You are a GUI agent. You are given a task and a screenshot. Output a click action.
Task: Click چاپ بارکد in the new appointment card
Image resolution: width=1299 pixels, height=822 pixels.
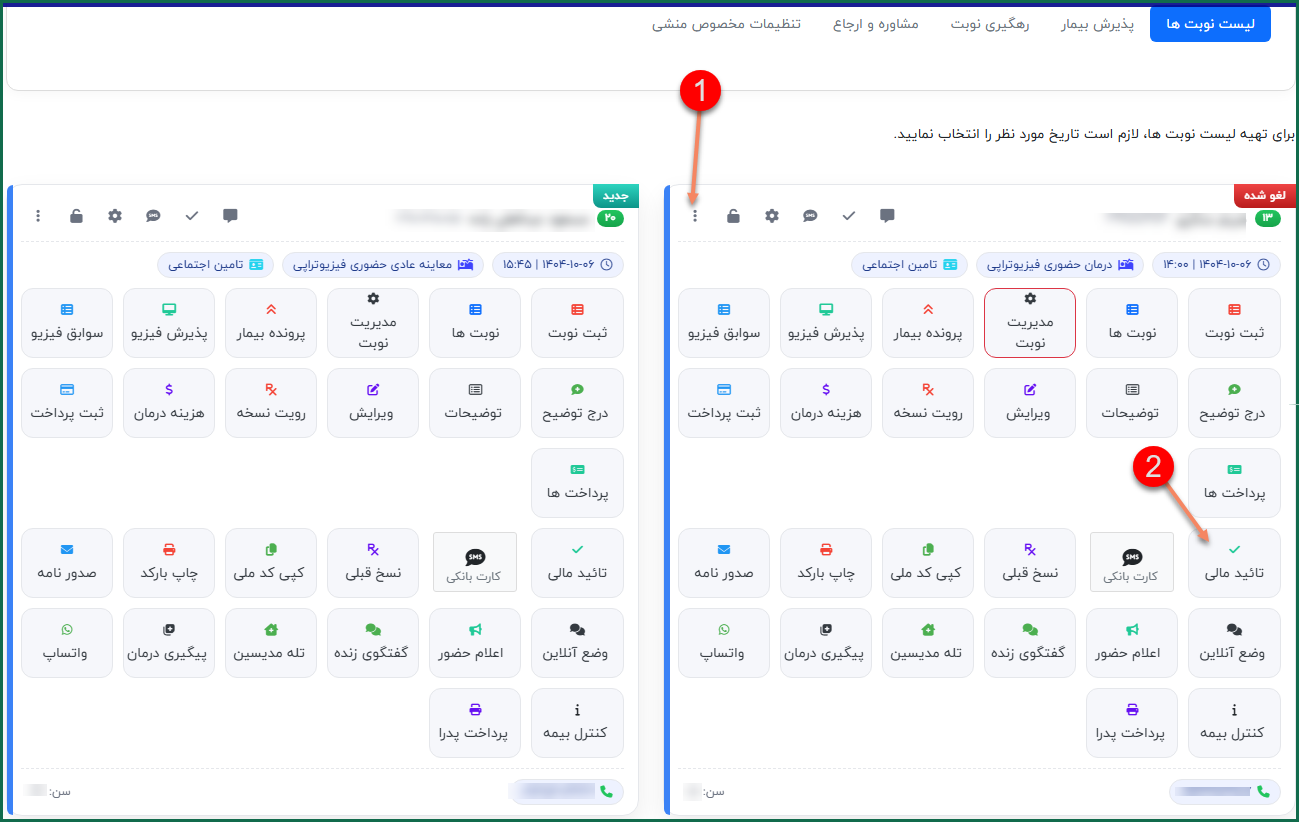[x=169, y=562]
